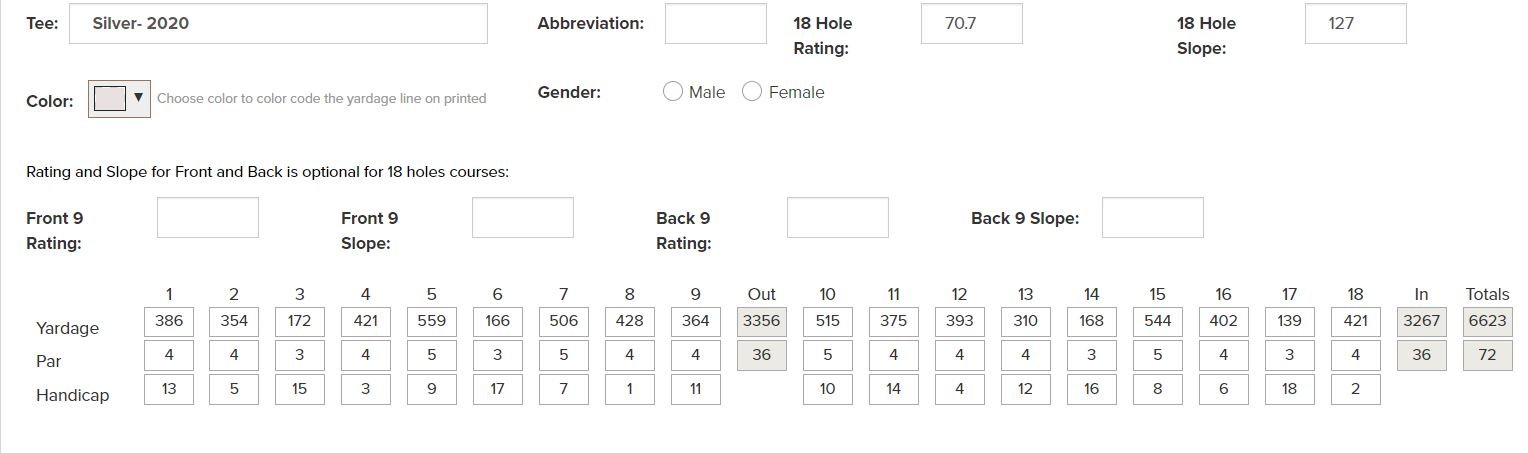1528x453 pixels.
Task: Click the tee color swatch
Action: coord(109,98)
